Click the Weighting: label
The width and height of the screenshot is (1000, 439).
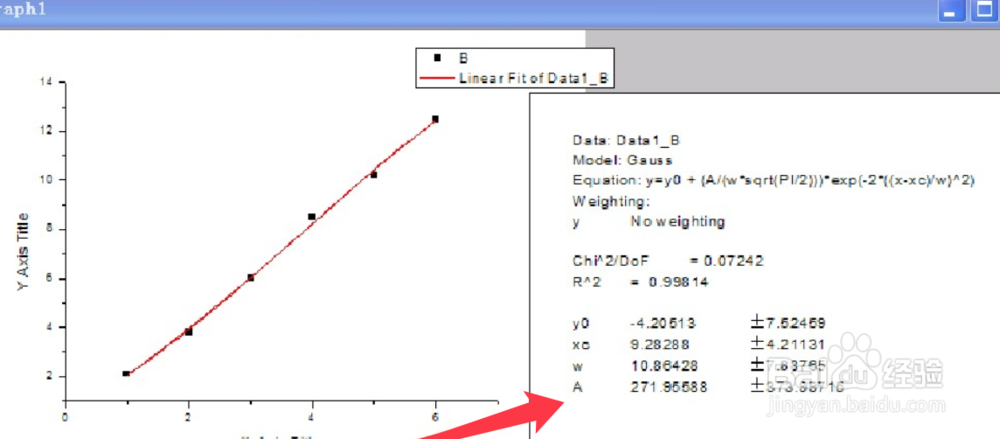pyautogui.click(x=610, y=201)
